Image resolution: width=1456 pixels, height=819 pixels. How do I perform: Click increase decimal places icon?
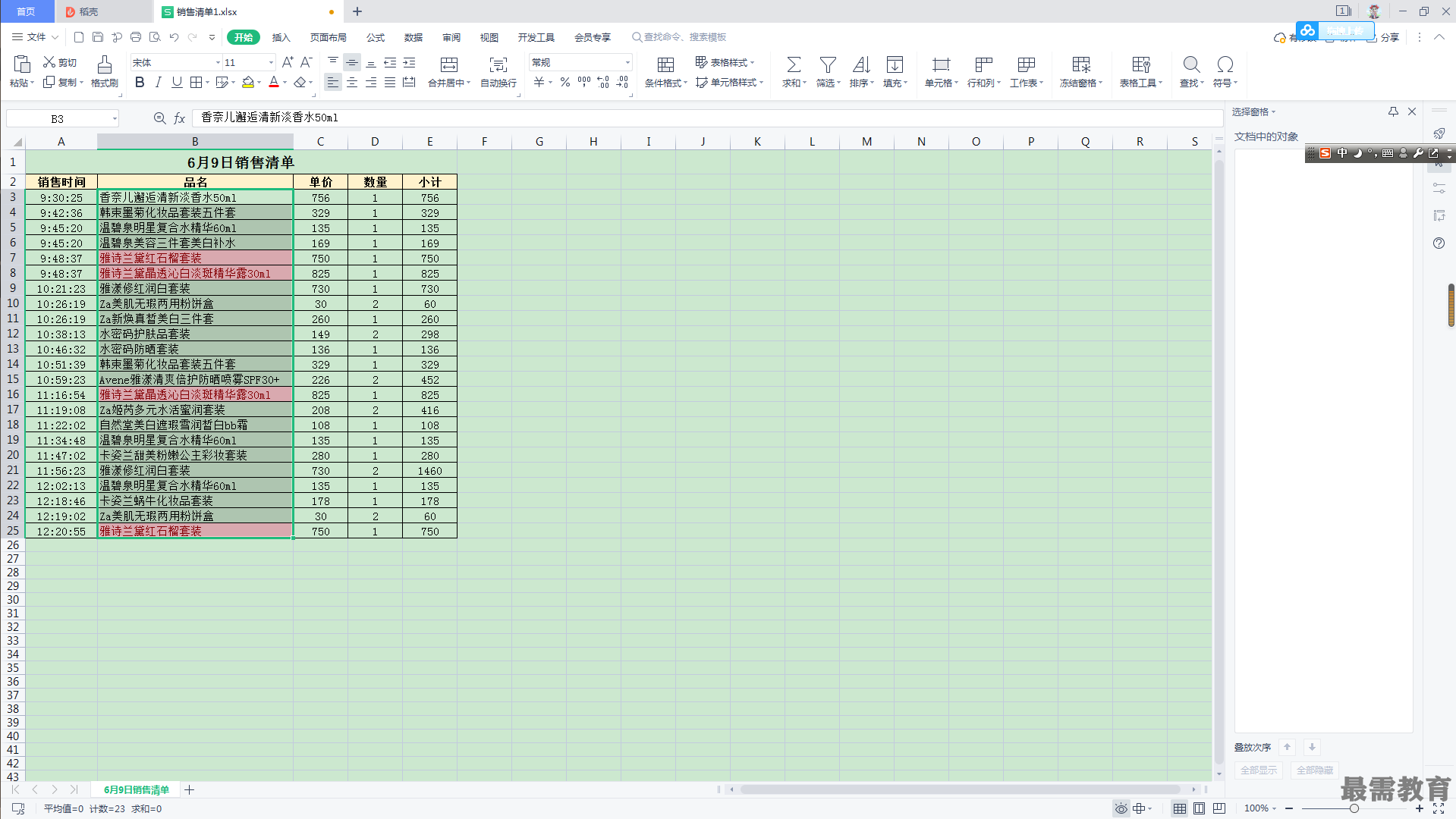(x=603, y=82)
